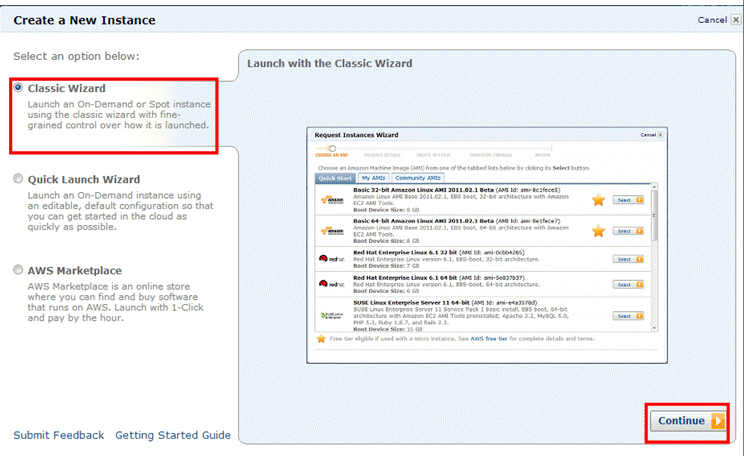
Task: Click the SUSE logo icon in AMI list
Action: (331, 316)
